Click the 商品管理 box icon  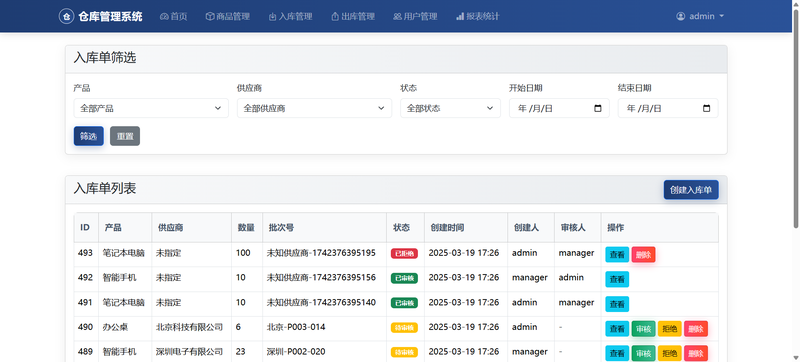(210, 17)
